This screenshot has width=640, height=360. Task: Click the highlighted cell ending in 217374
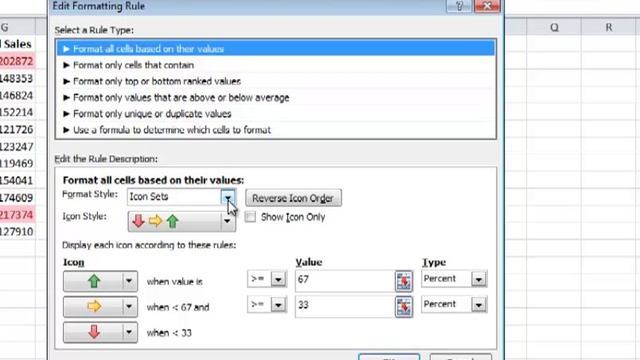17,215
